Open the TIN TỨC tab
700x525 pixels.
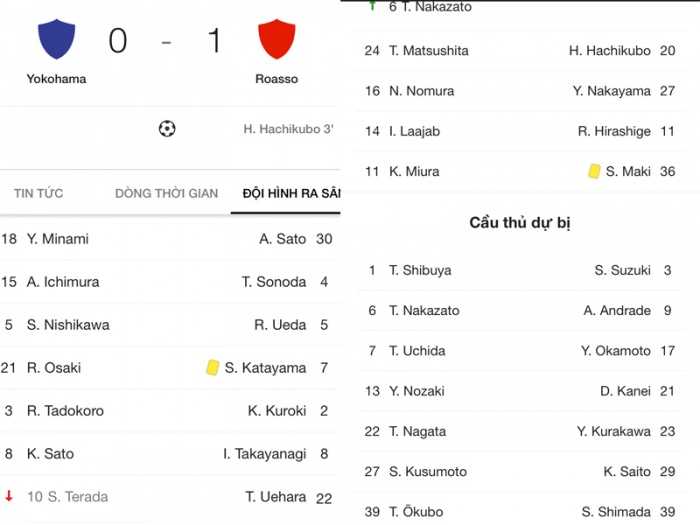click(38, 193)
